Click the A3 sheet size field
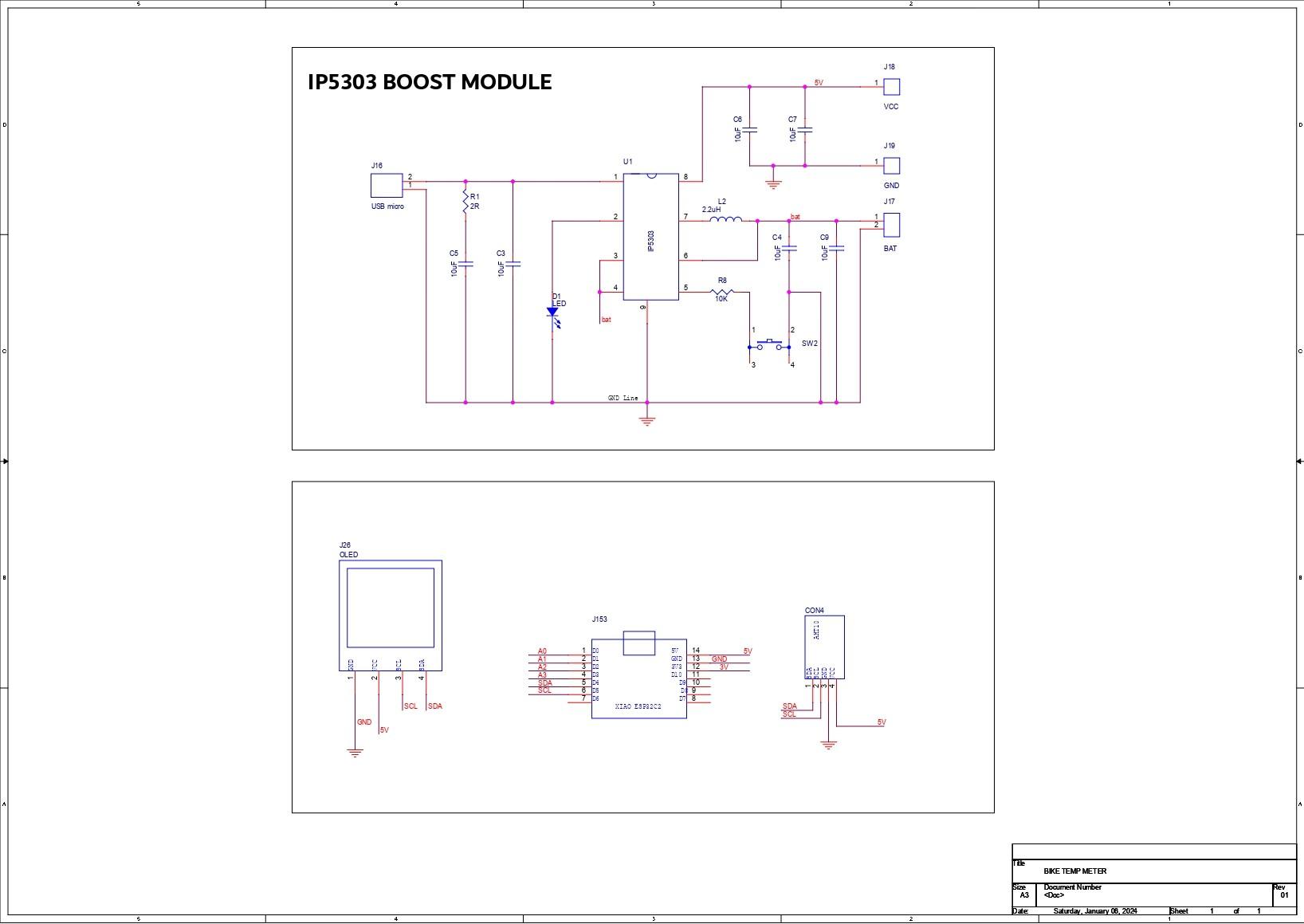 coord(1025,895)
